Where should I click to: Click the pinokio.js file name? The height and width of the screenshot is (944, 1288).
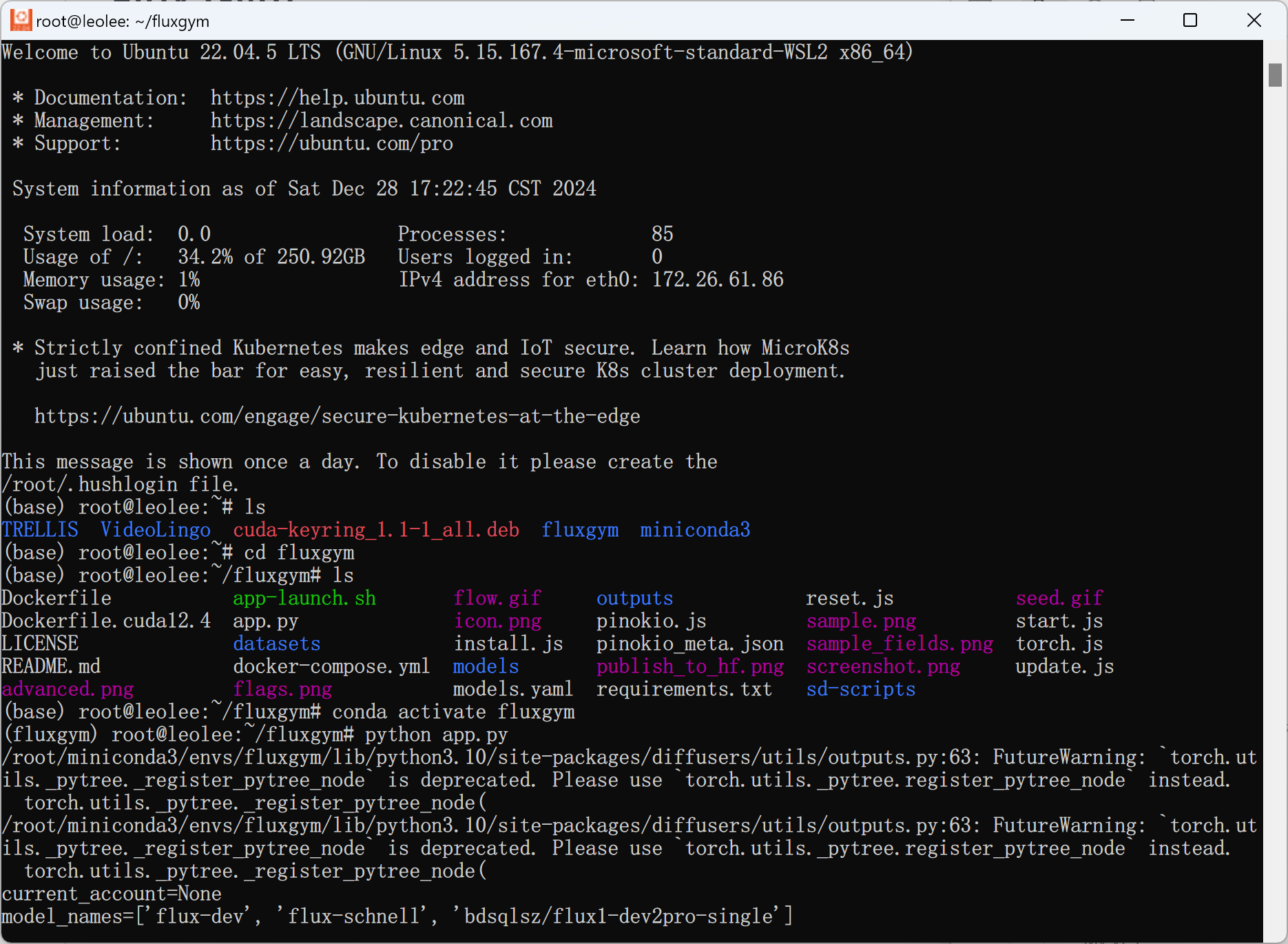pos(651,621)
